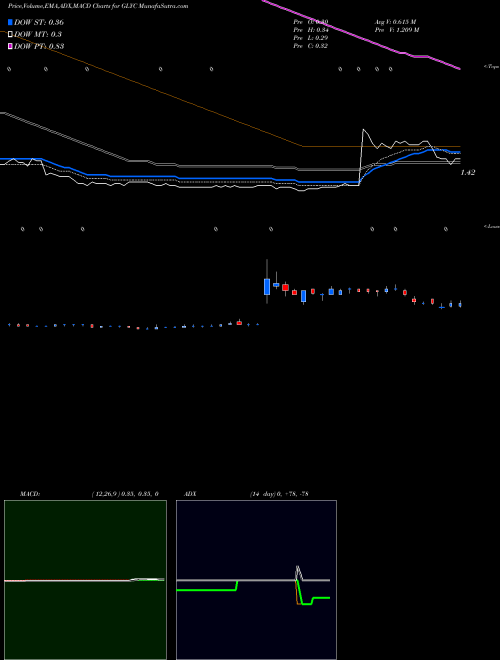
Task: Select the 'DOW PT: 0.83' legend label
Action: [x=39, y=46]
